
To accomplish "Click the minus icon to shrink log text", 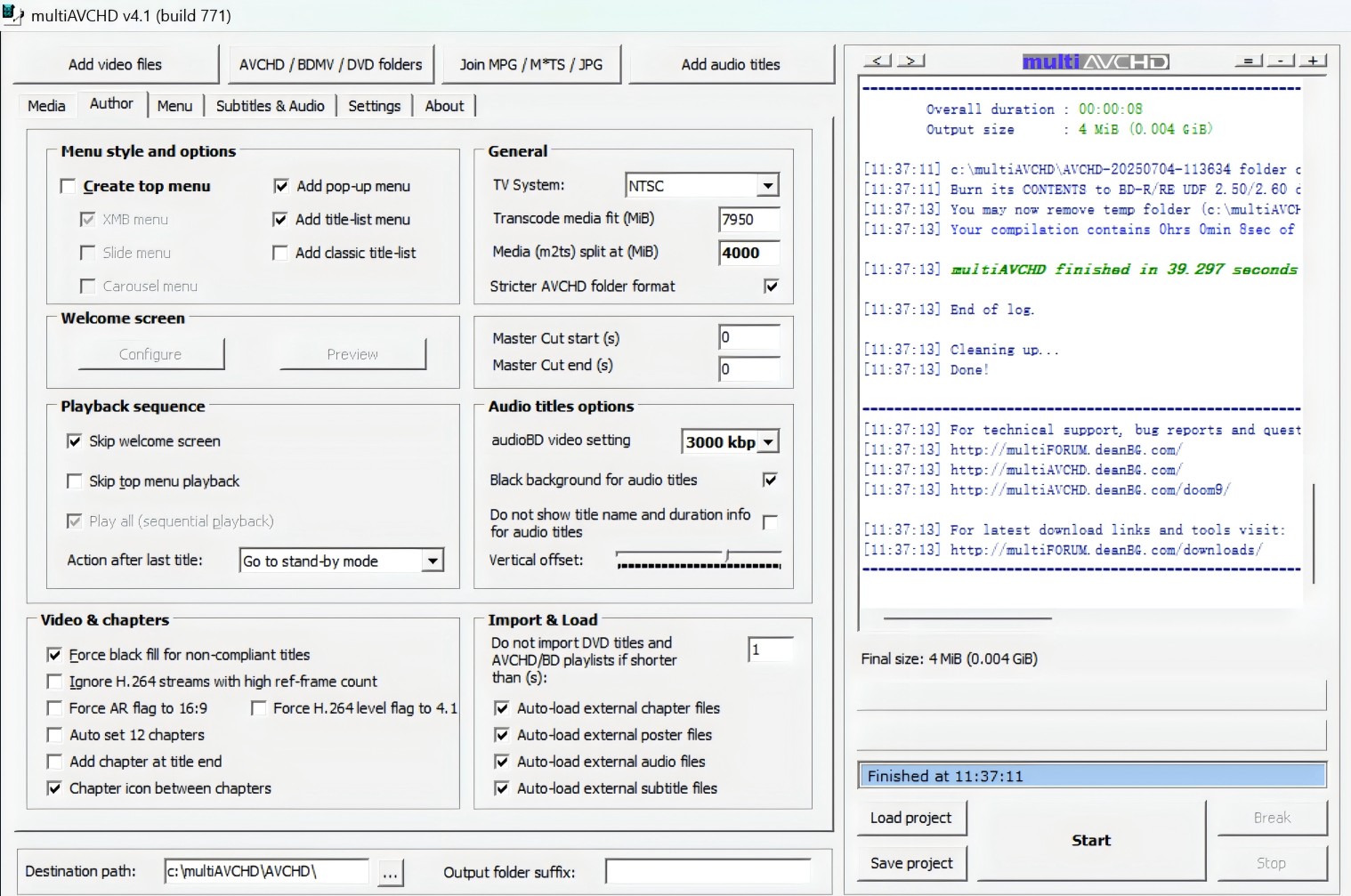I will click(1280, 60).
